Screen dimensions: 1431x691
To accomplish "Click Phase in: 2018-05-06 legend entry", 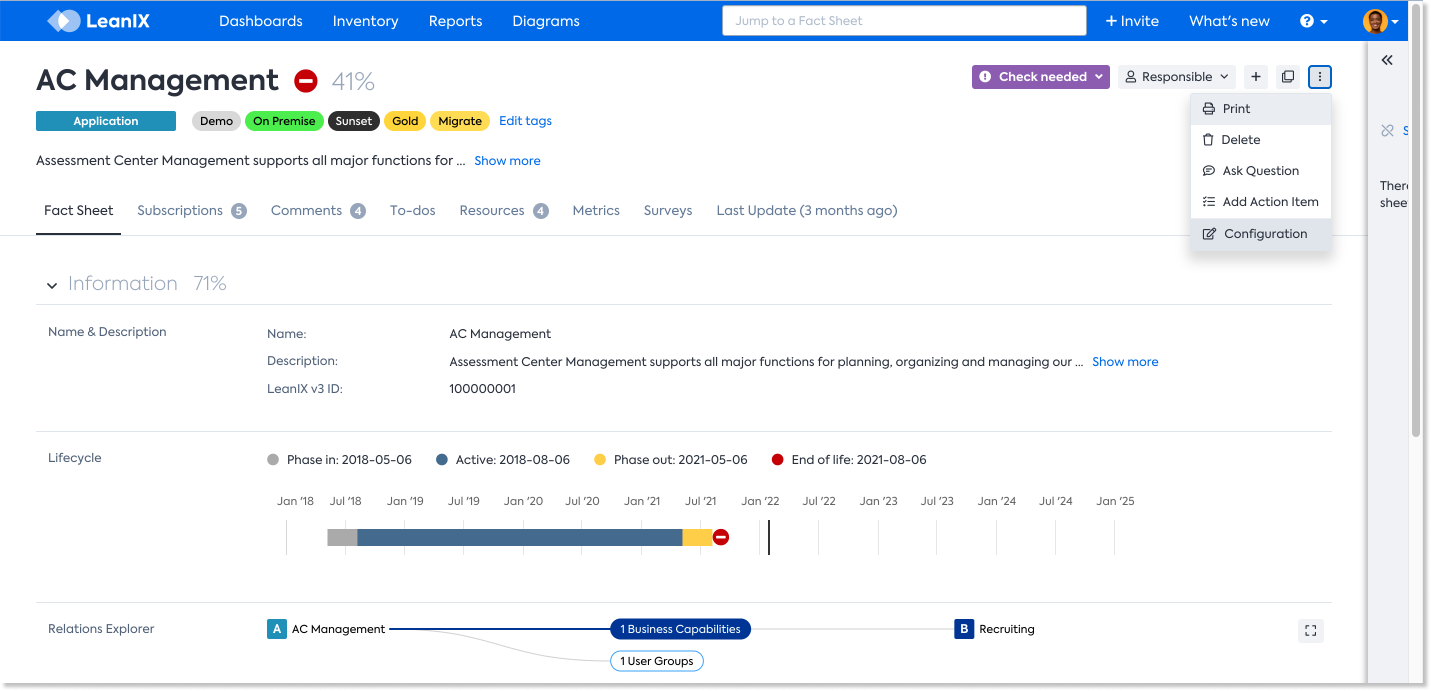I will [x=340, y=460].
